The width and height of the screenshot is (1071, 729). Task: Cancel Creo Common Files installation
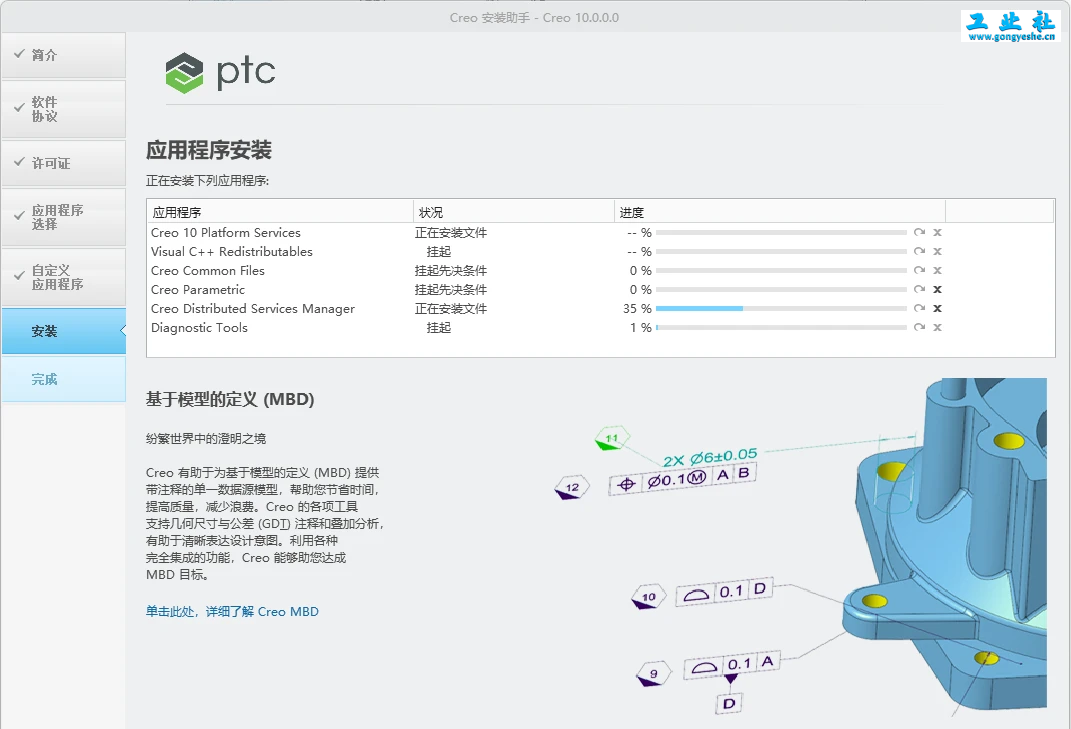[x=938, y=271]
